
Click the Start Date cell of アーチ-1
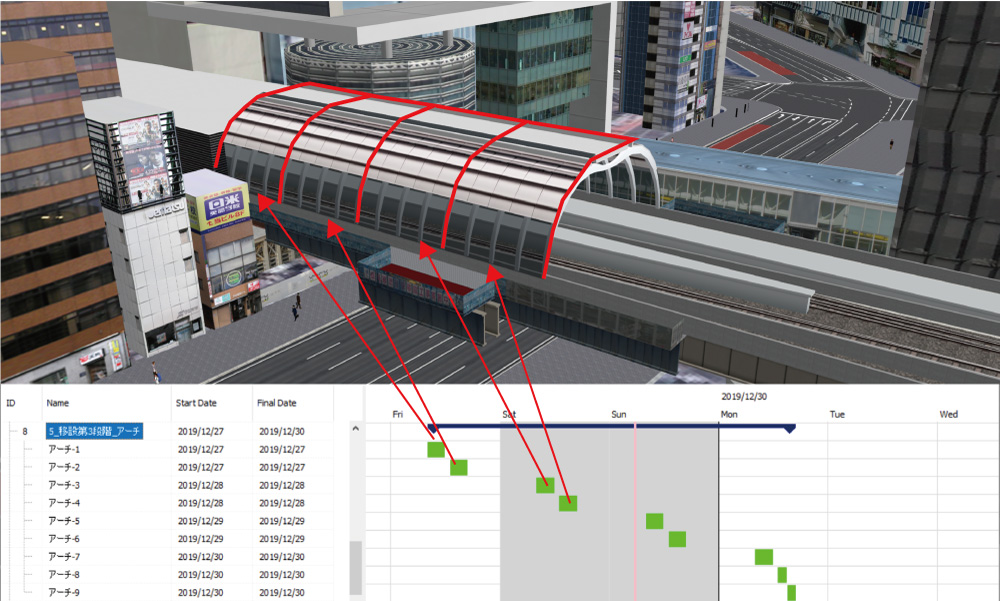click(201, 449)
